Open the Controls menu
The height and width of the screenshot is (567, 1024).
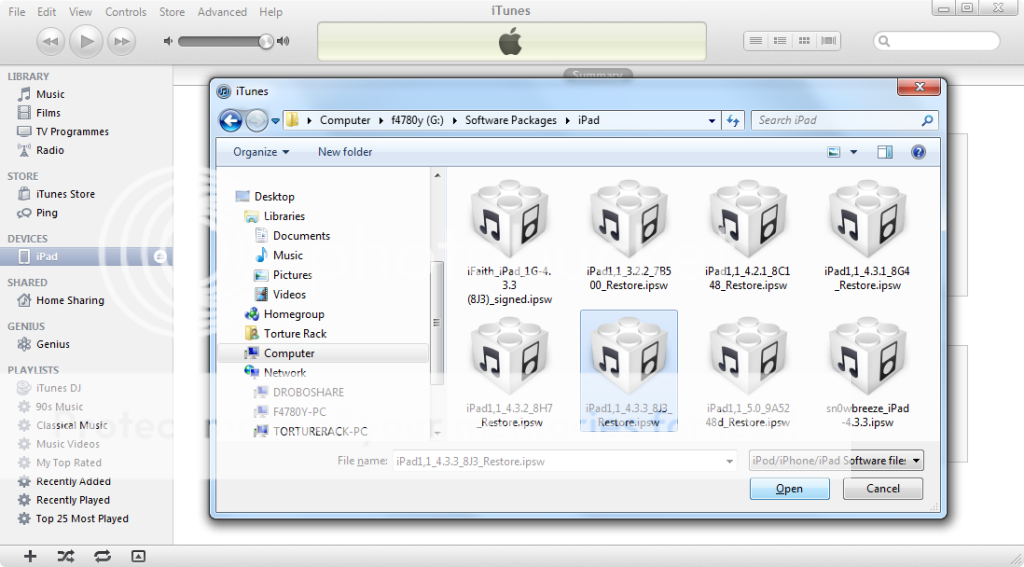pos(126,12)
